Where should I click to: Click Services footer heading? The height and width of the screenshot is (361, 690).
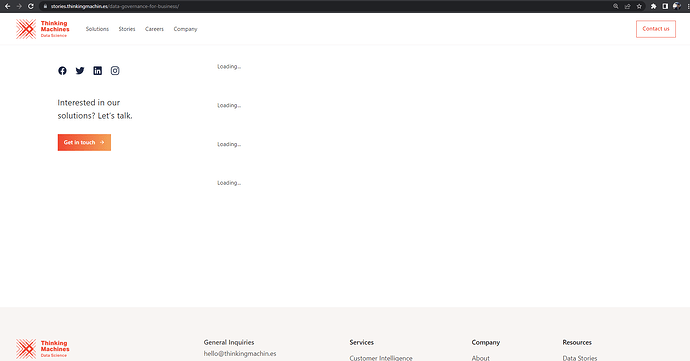tap(362, 342)
